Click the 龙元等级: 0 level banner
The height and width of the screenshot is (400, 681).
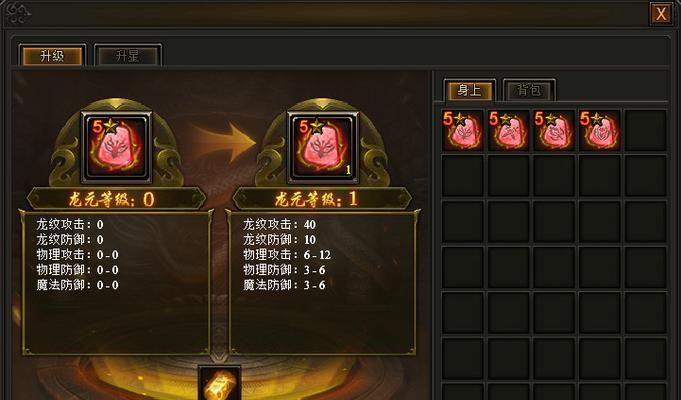116,199
